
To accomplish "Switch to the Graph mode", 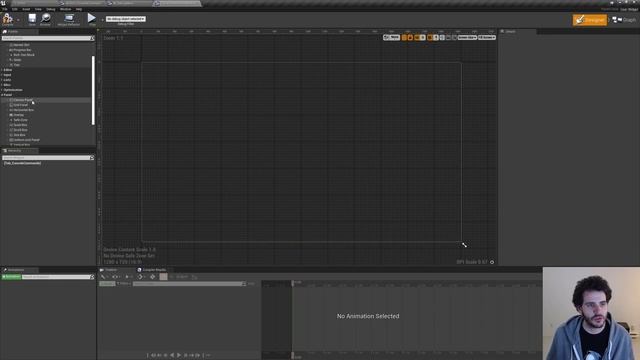I will click(624, 20).
